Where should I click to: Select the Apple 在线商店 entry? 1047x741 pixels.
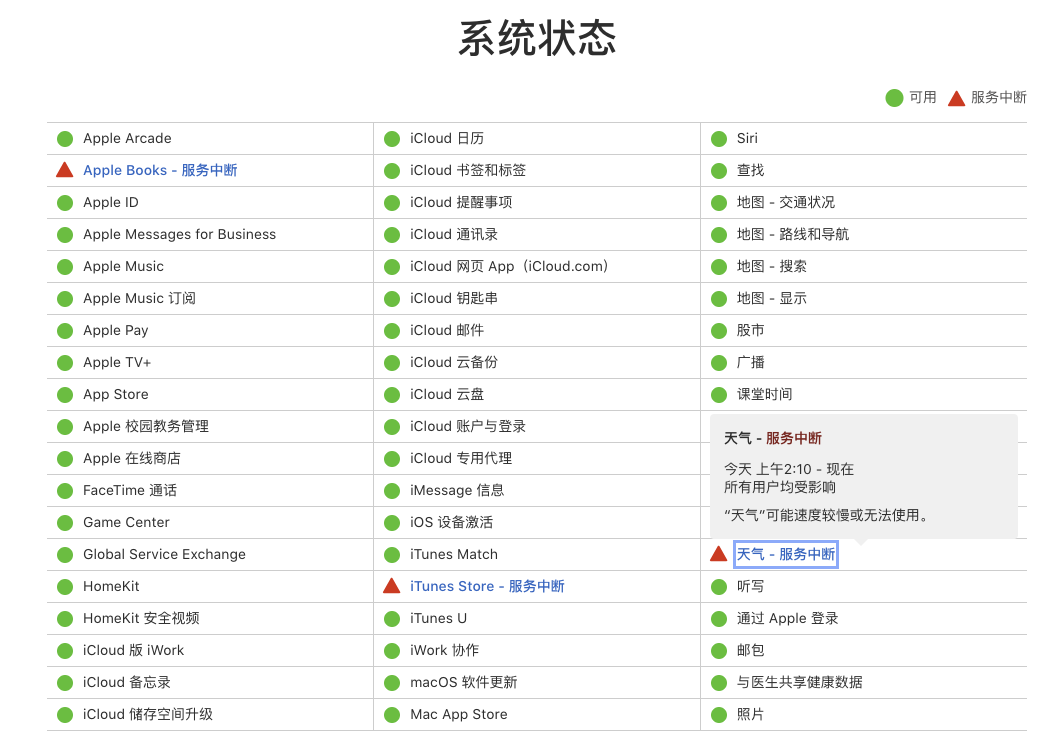132,458
